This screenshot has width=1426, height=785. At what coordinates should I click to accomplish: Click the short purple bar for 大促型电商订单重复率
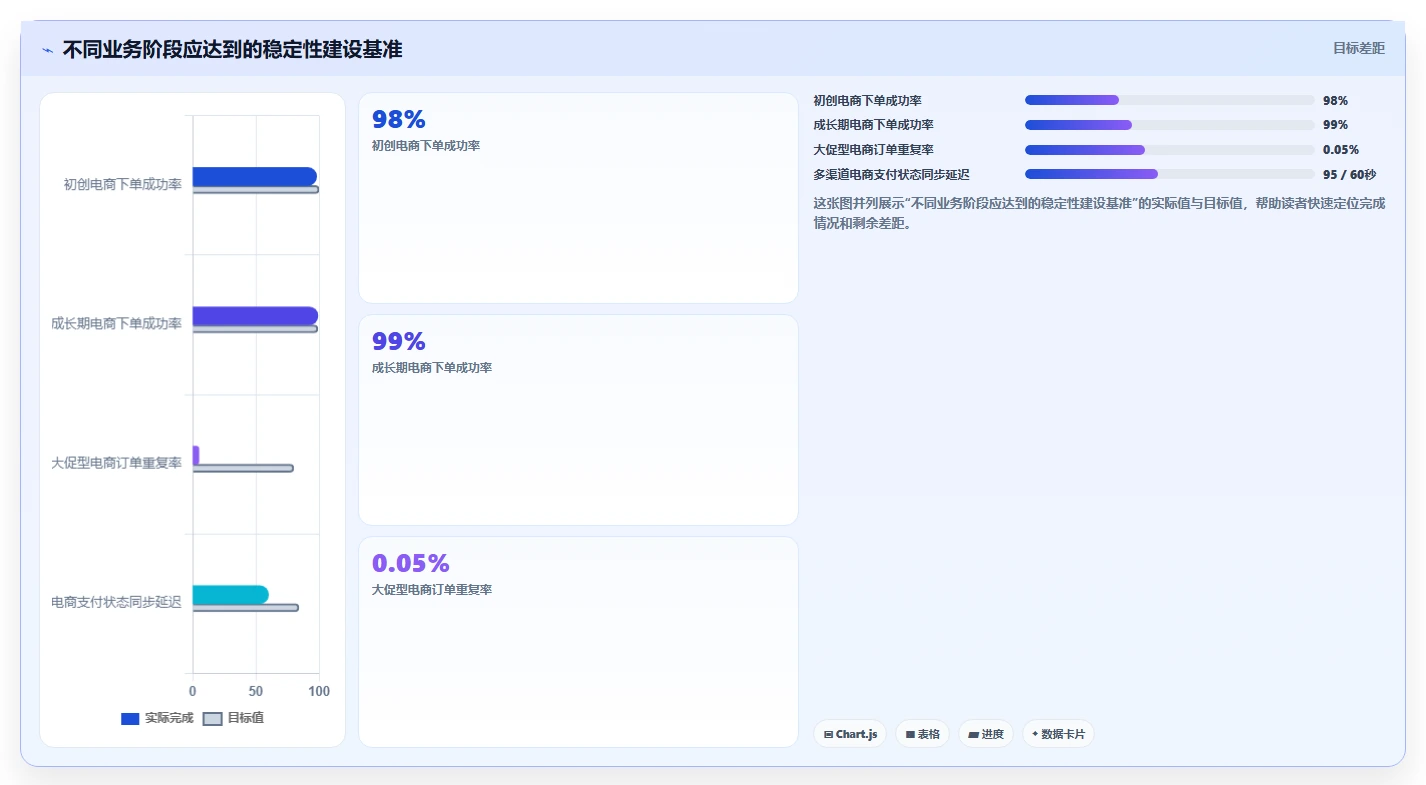point(196,455)
